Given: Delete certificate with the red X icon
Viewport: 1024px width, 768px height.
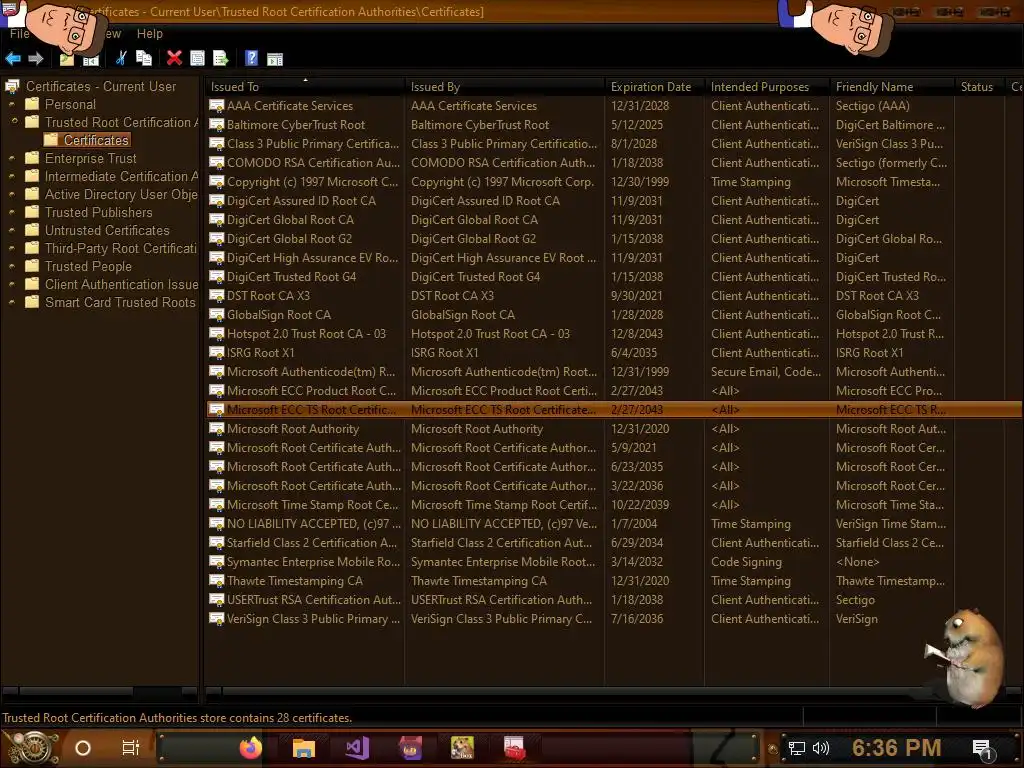Looking at the screenshot, I should pyautogui.click(x=174, y=58).
